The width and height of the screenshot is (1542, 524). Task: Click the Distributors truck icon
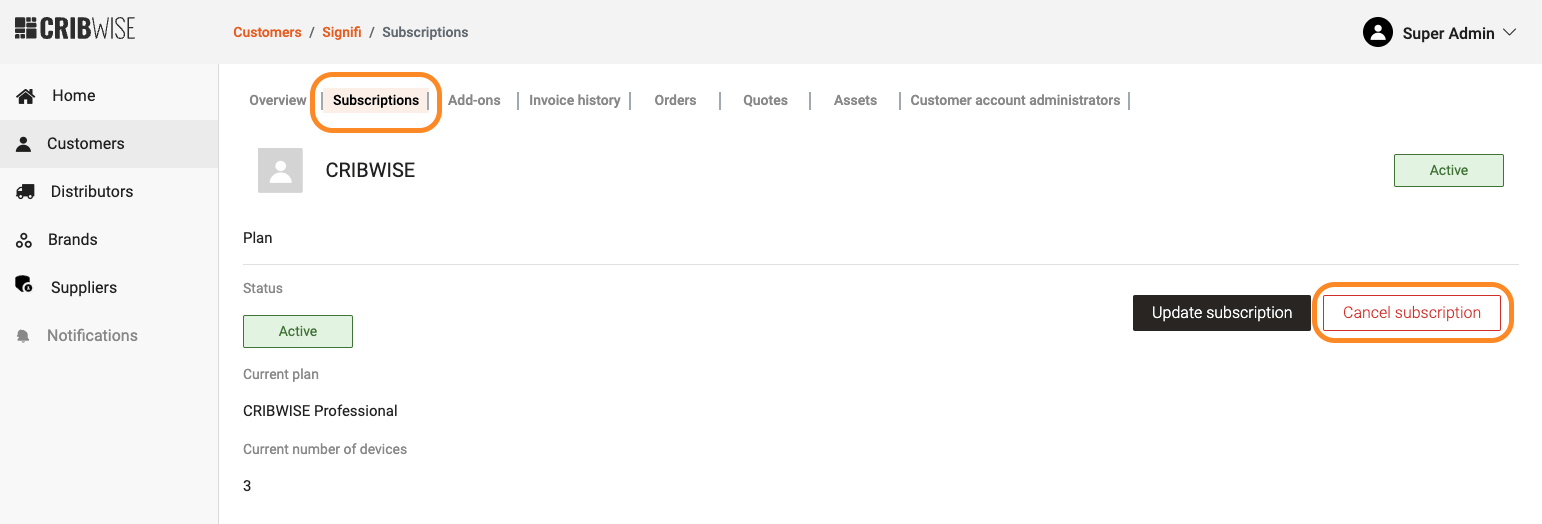[26, 192]
